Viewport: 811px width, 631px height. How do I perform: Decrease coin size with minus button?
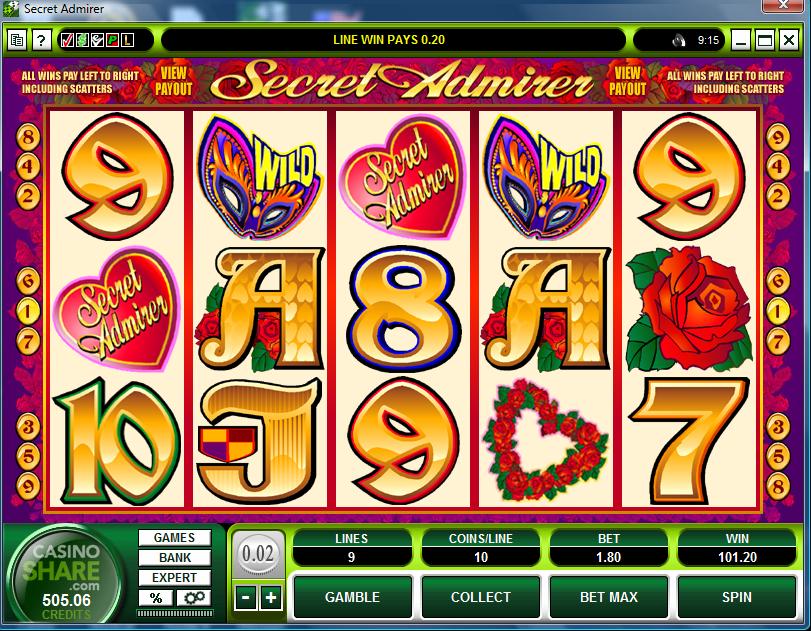tap(246, 598)
